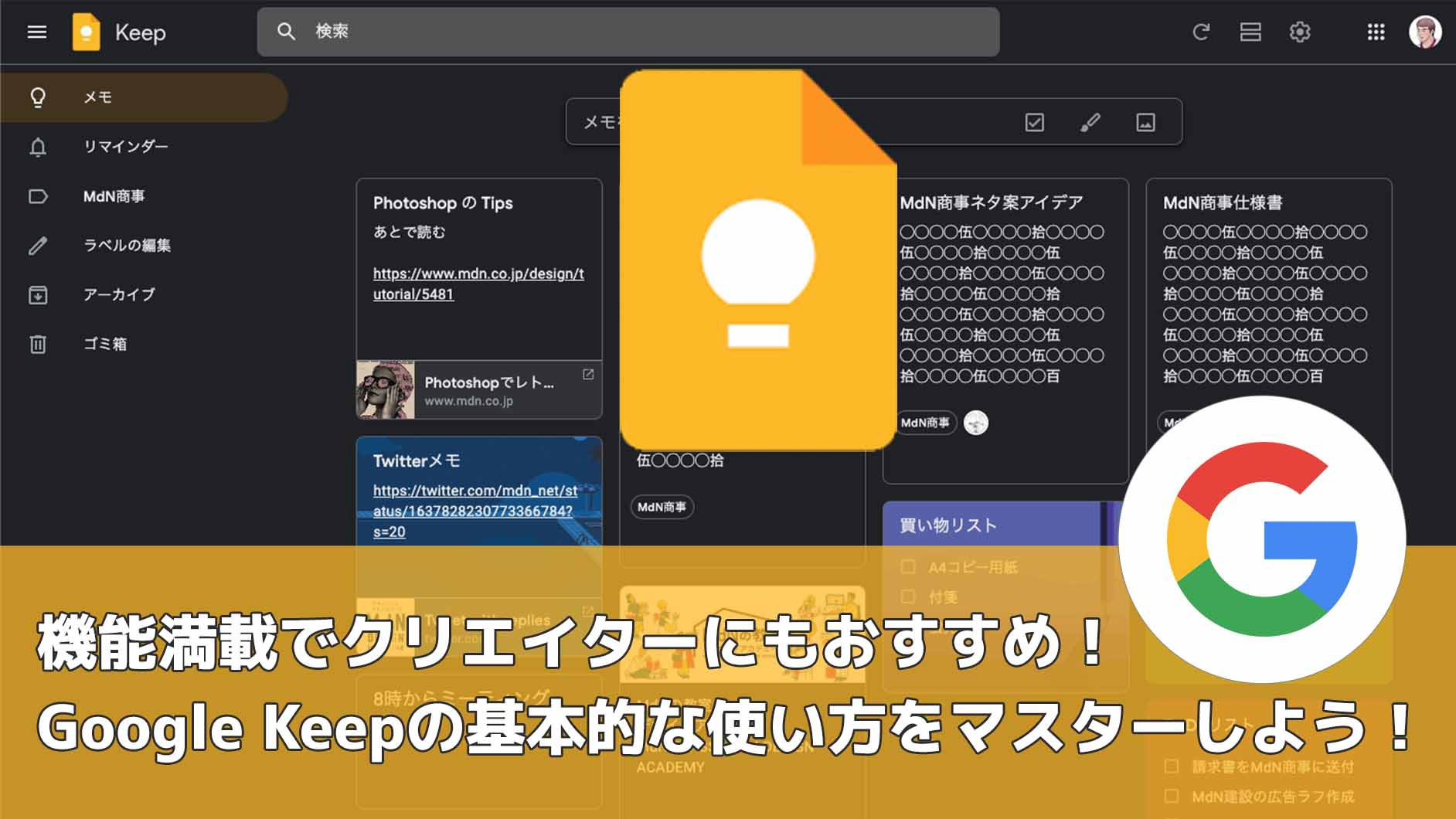Open the Photoshop の Tips note
The width and height of the screenshot is (1456, 819).
click(479, 299)
